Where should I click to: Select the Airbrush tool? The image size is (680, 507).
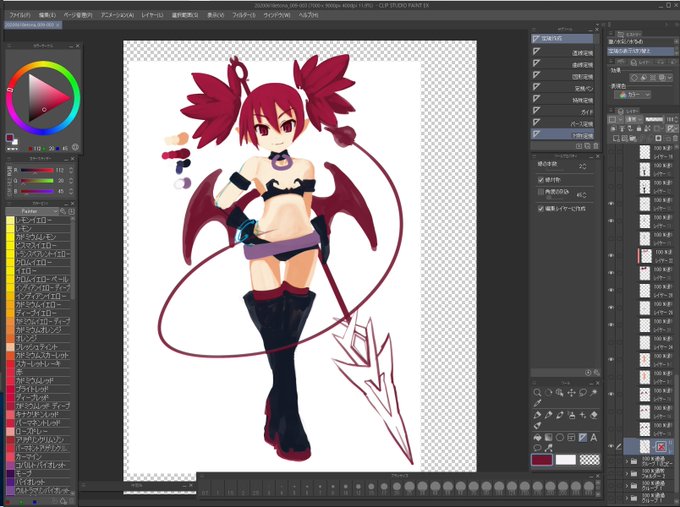point(571,415)
